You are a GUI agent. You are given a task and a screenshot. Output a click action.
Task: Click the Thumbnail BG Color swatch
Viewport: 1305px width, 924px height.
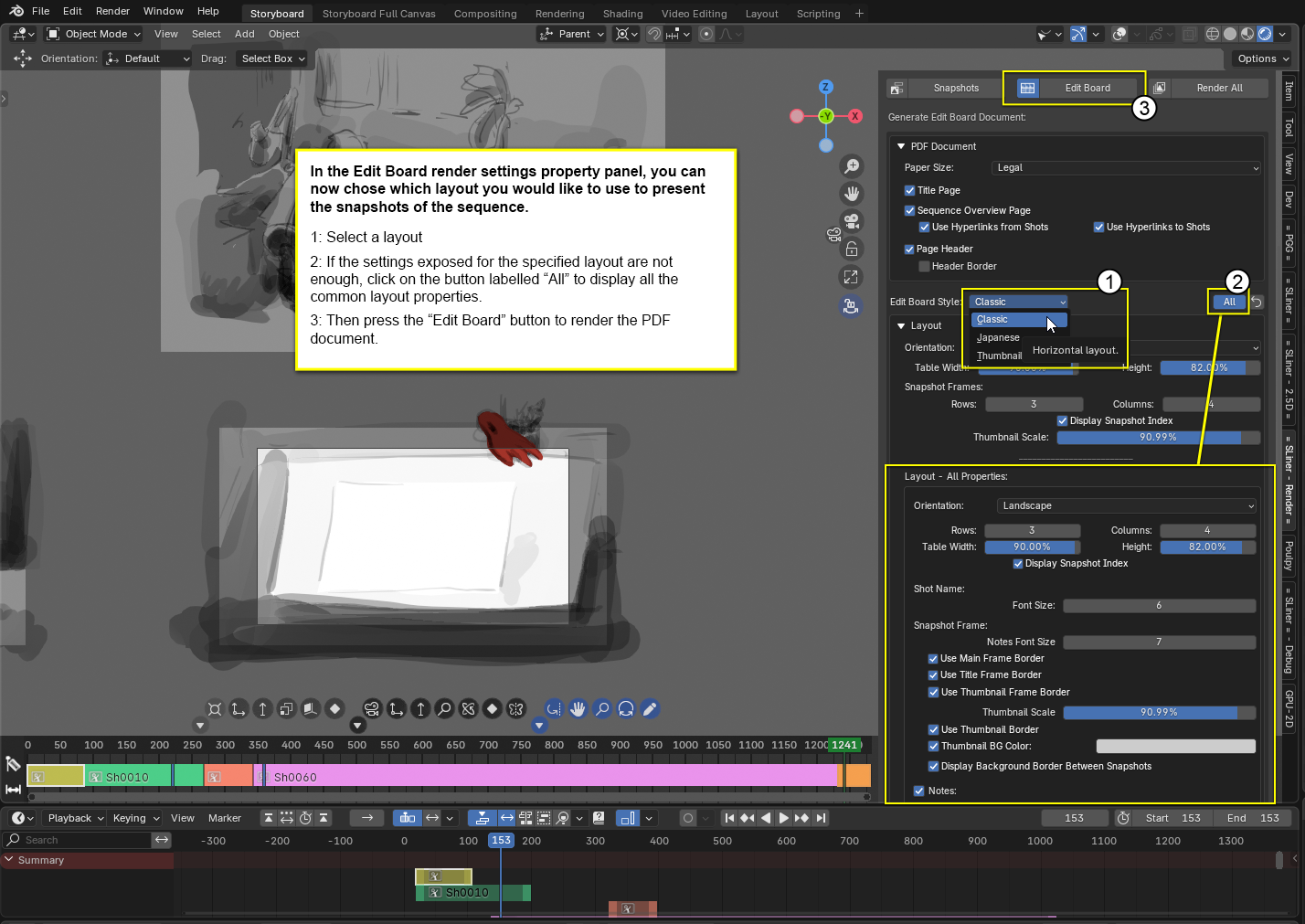(1175, 747)
